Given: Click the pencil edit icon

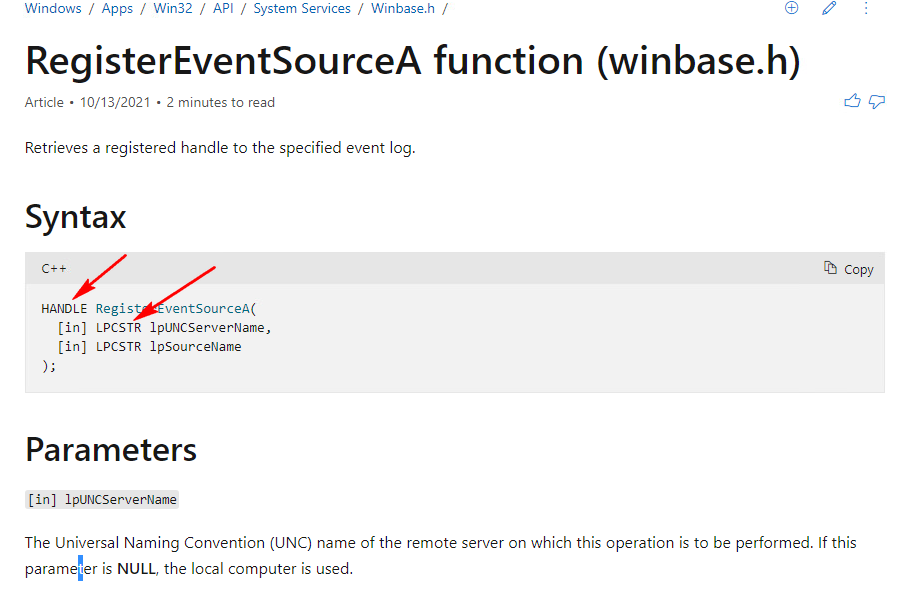Looking at the screenshot, I should coord(829,8).
